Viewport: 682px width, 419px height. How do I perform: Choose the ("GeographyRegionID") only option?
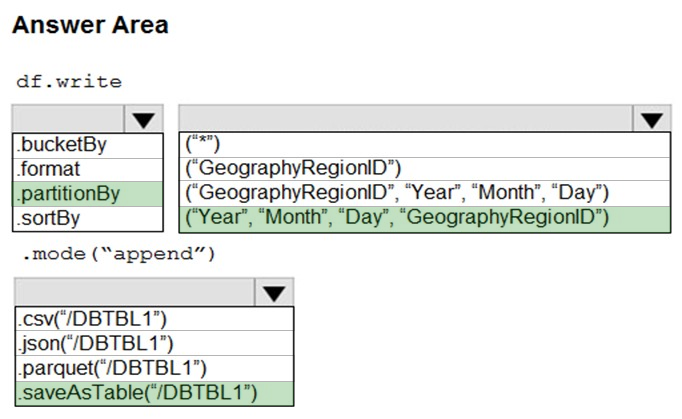(425, 169)
